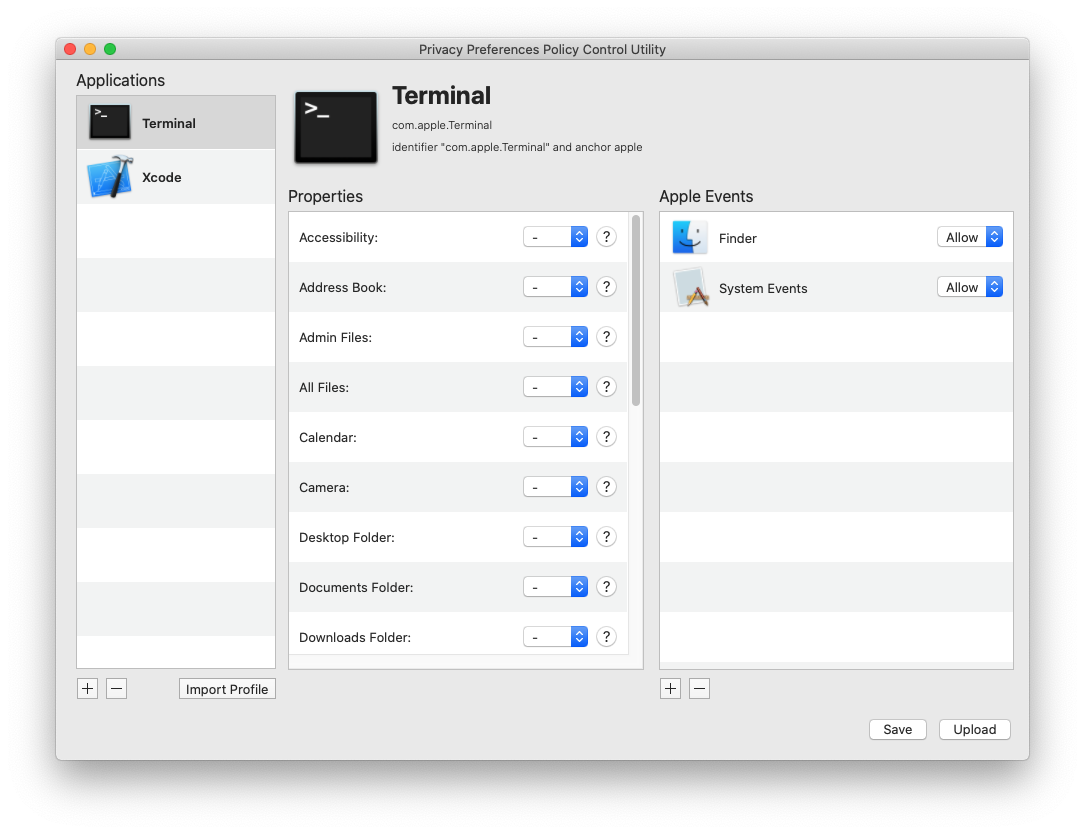Image resolution: width=1085 pixels, height=834 pixels.
Task: Open the Downloads Folder permission dropdown
Action: point(555,636)
